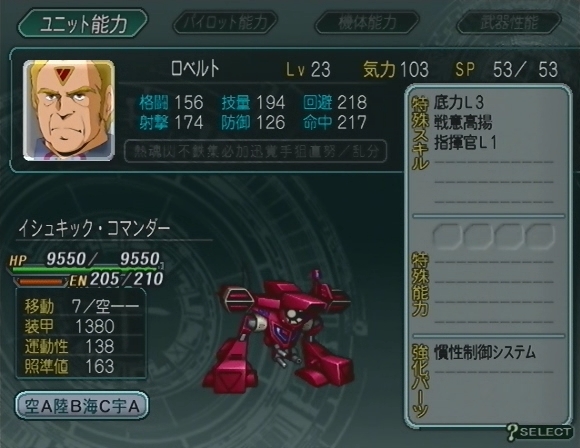Click the green HP gauge bar
This screenshot has height=448, width=580.
[84, 270]
